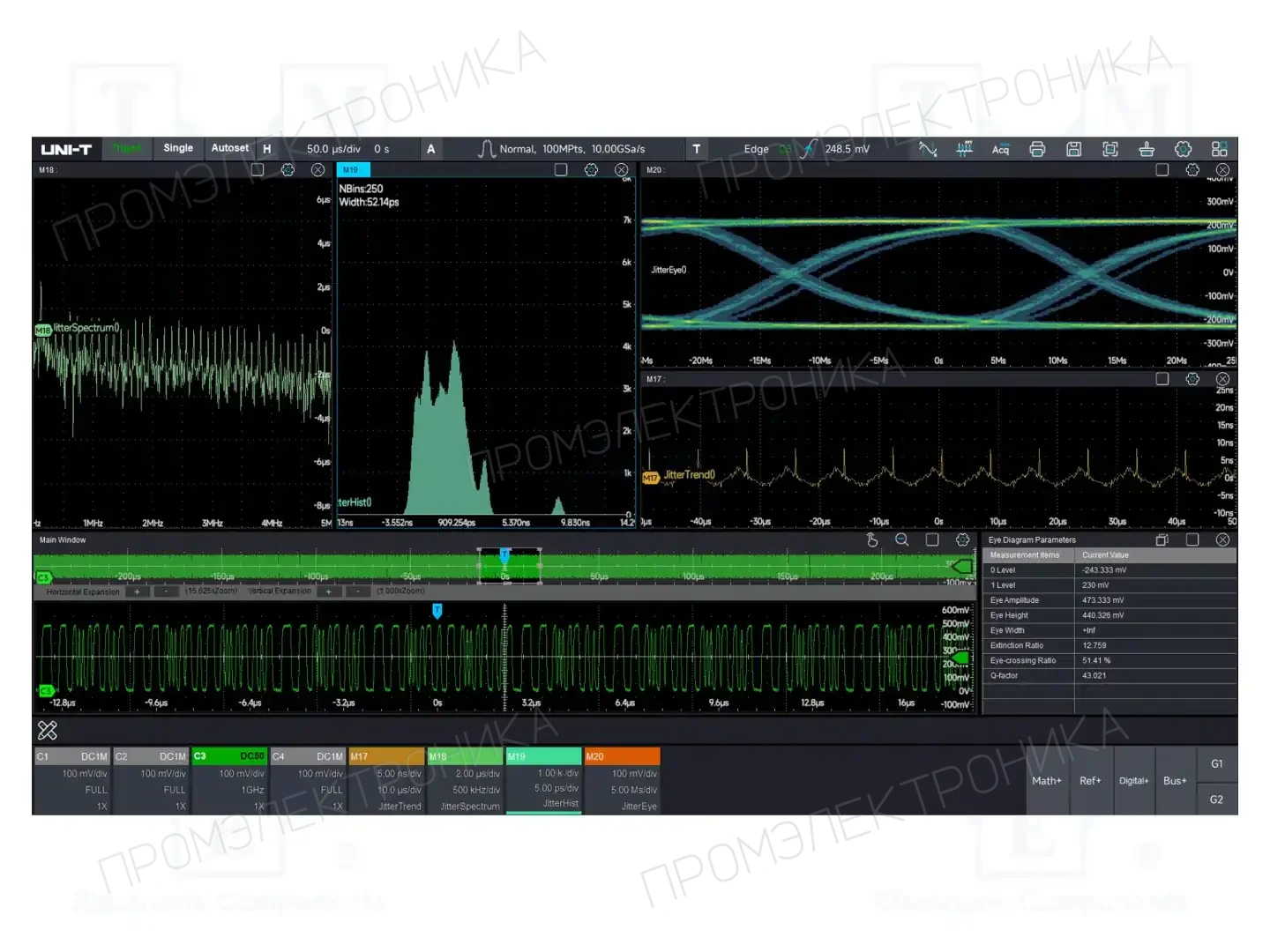Open the Ref+ add menu
The height and width of the screenshot is (952, 1270).
point(1090,780)
